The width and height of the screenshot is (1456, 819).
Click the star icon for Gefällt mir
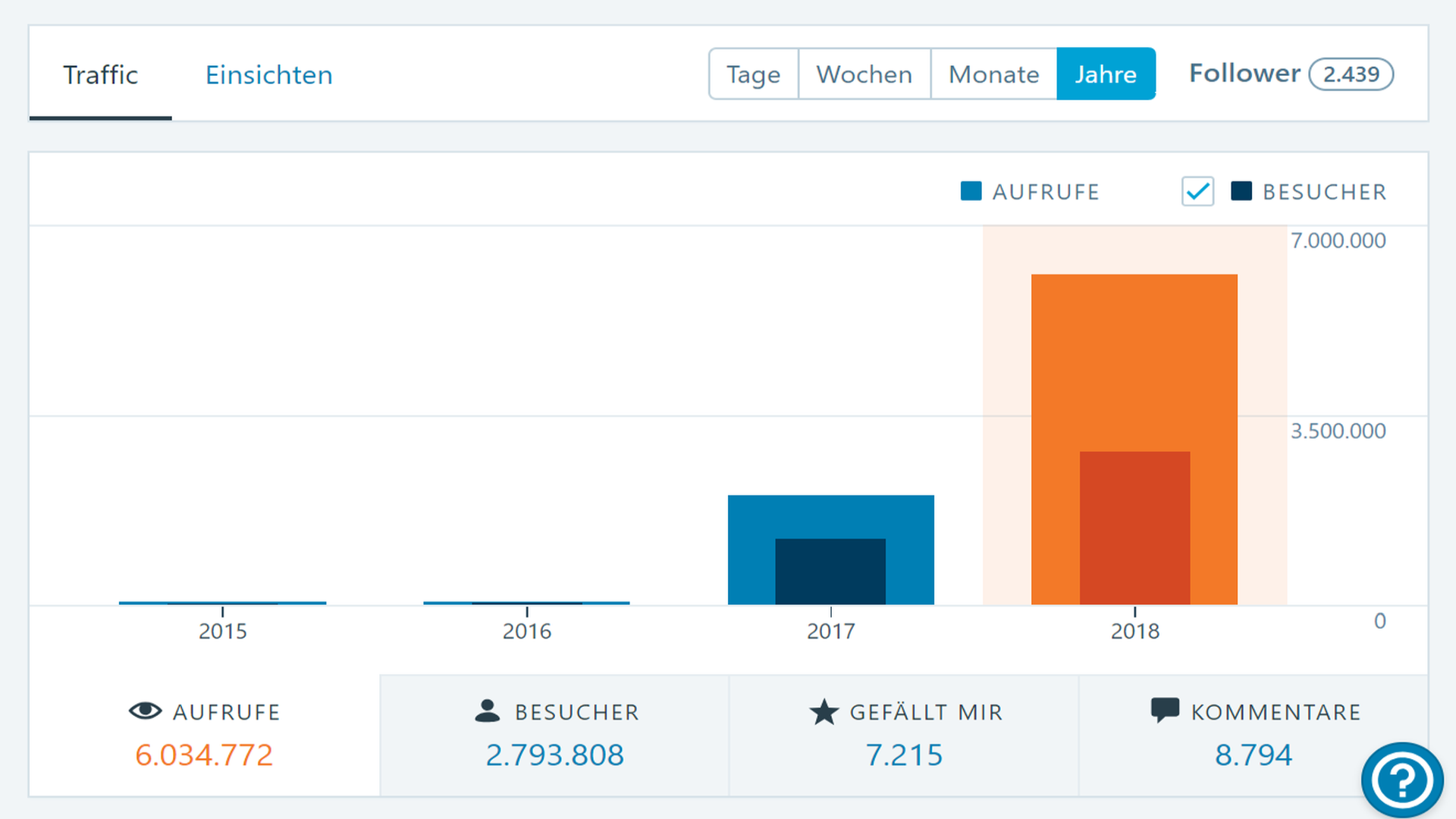point(824,712)
